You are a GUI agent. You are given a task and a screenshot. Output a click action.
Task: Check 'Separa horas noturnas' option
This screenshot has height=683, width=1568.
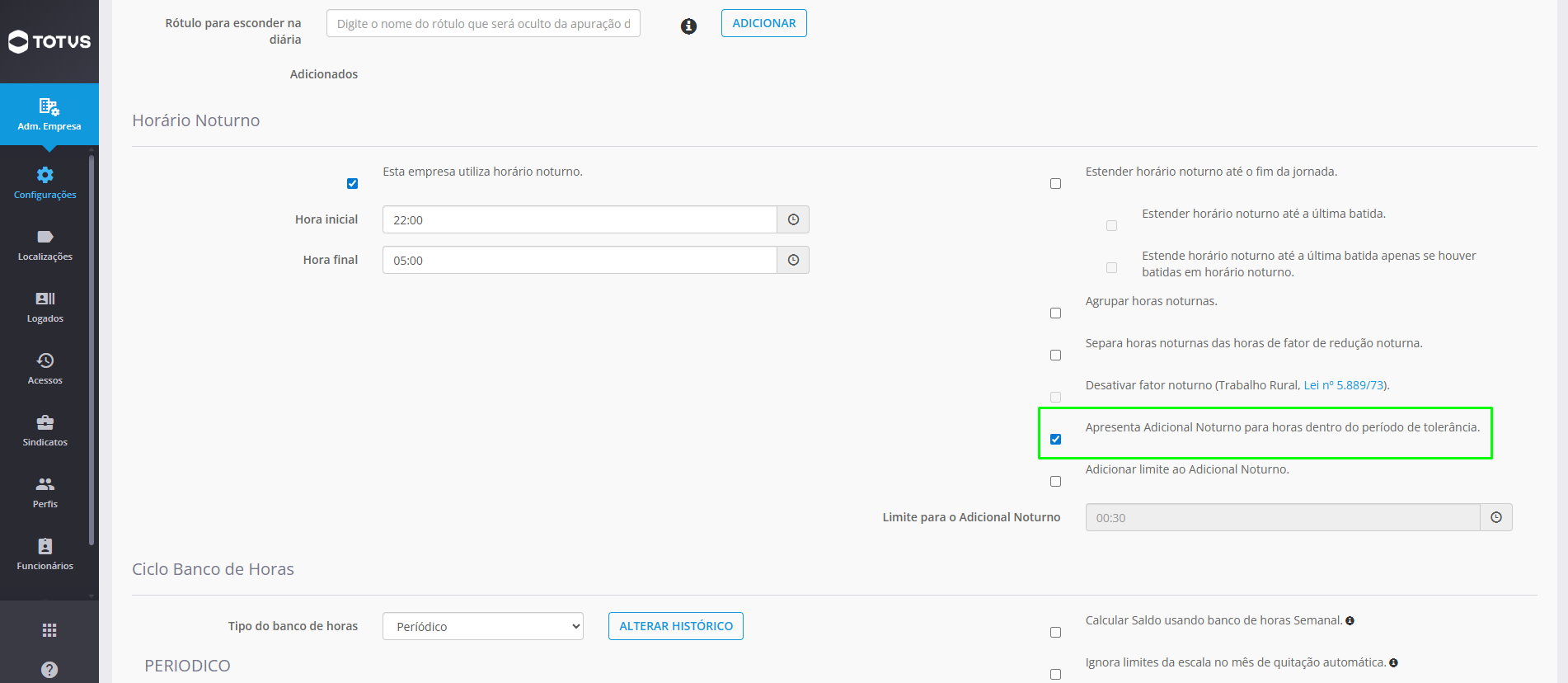[x=1055, y=355]
